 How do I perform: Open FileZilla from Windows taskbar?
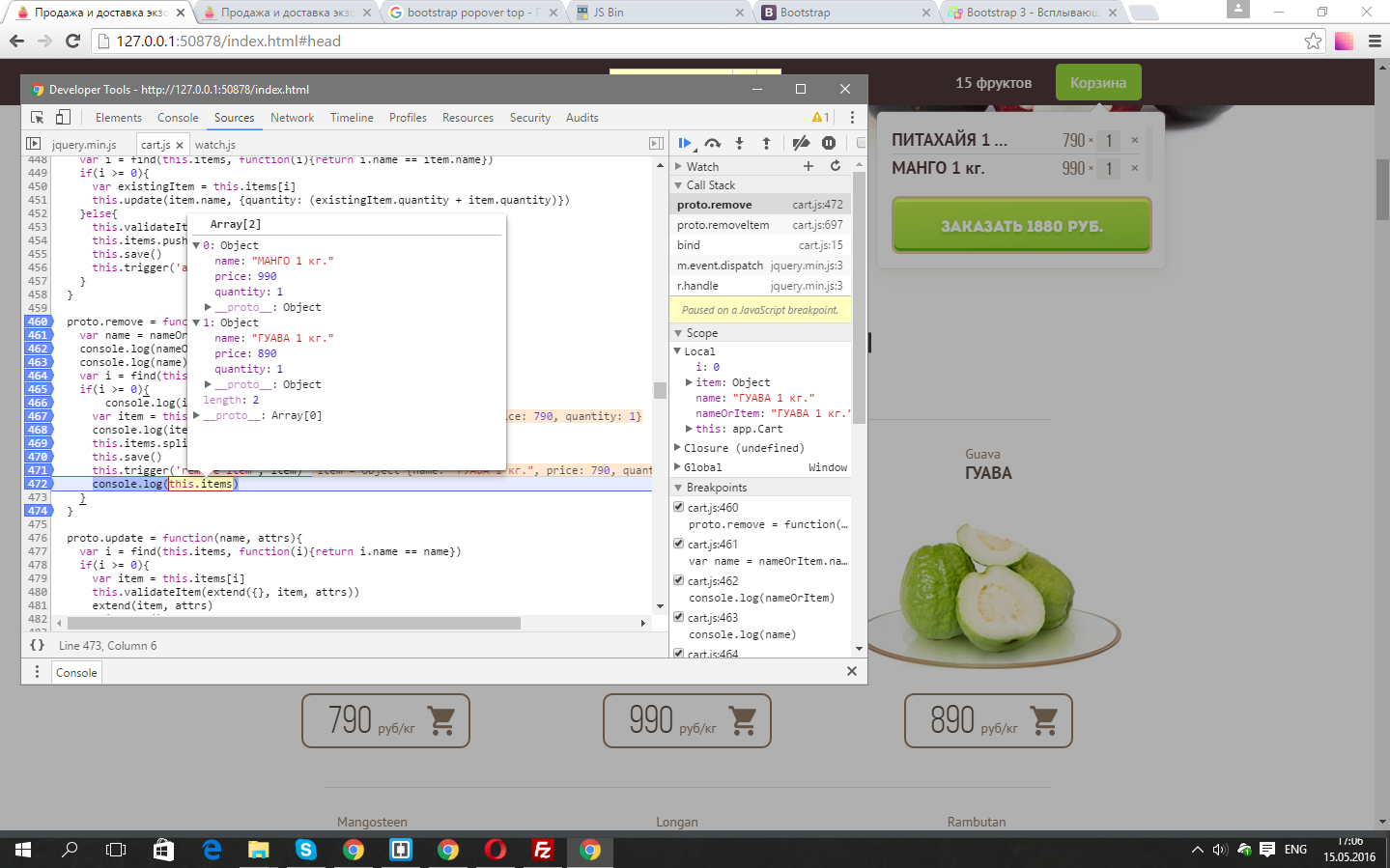pos(543,850)
